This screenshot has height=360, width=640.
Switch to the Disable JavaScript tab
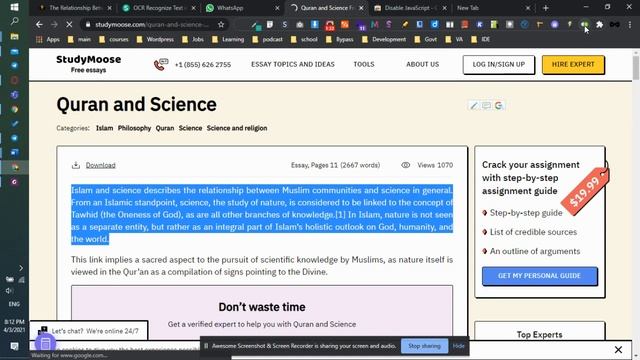coord(410,8)
